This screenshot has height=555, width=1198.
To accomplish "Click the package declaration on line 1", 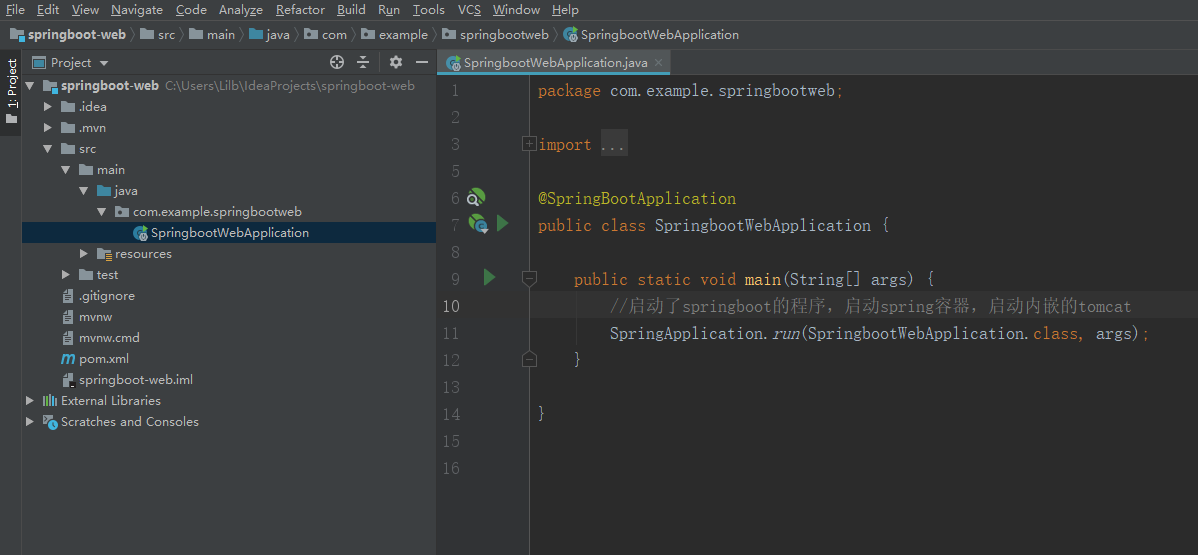I will [690, 91].
